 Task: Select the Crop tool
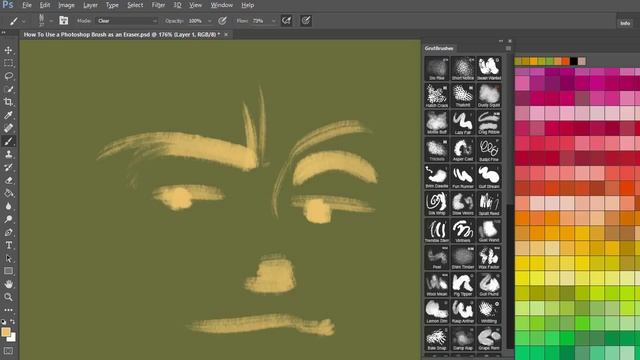(x=8, y=102)
